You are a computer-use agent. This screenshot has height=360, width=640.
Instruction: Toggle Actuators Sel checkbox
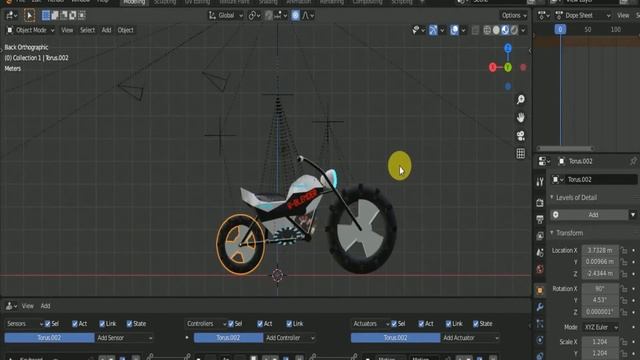pos(394,324)
